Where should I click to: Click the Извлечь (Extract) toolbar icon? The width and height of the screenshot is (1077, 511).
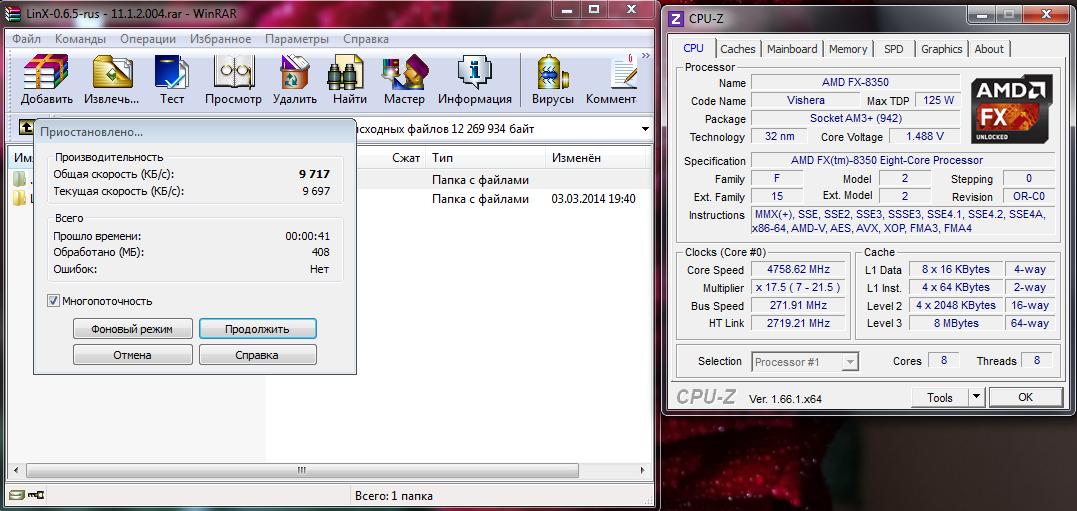[112, 80]
